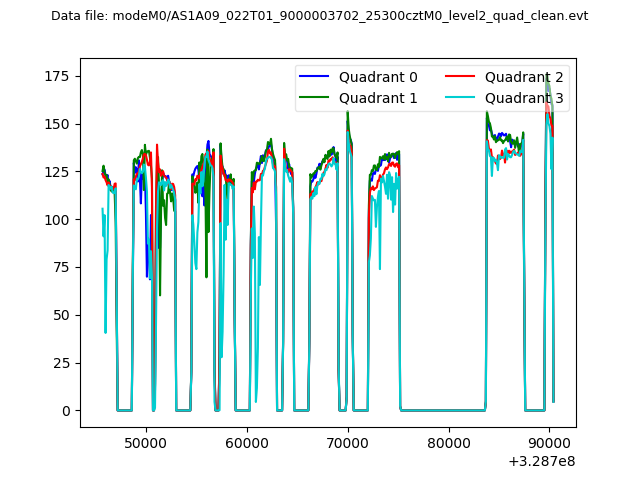640x480 pixels.
Task: Click the Quadrant 0 legend label
Action: point(378,77)
